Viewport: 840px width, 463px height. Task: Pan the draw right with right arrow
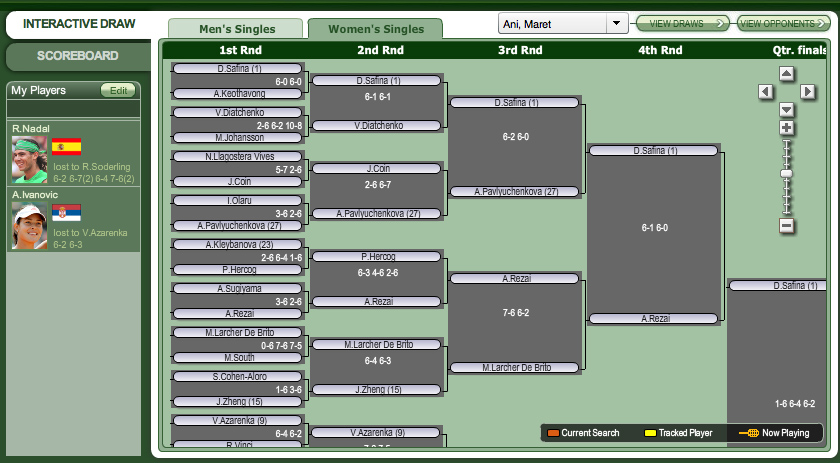click(808, 92)
